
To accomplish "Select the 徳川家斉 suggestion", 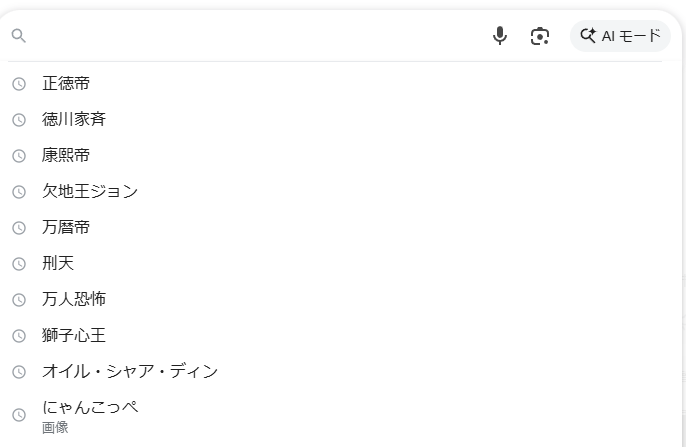I will tap(74, 120).
